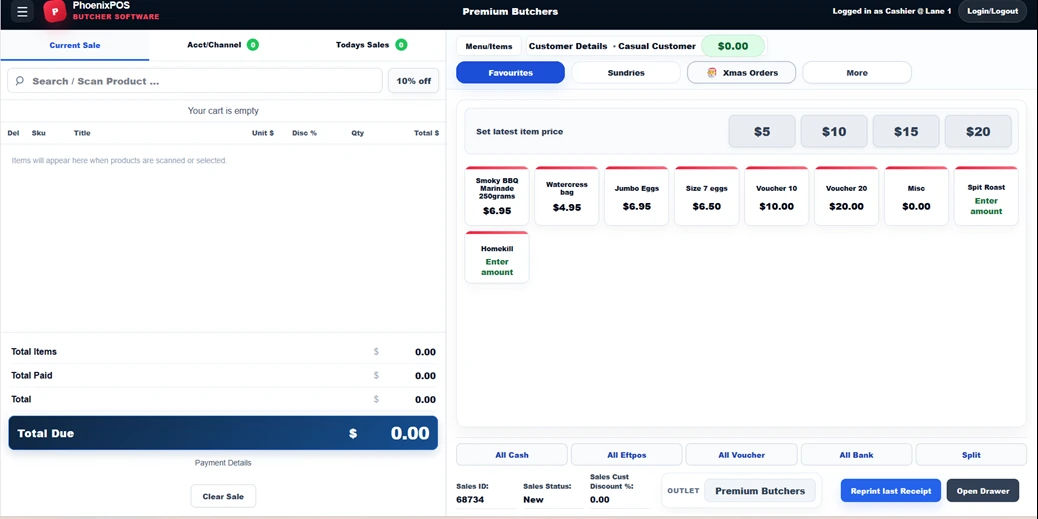The width and height of the screenshot is (1038, 519).
Task: Click the Total Due bar
Action: click(223, 433)
